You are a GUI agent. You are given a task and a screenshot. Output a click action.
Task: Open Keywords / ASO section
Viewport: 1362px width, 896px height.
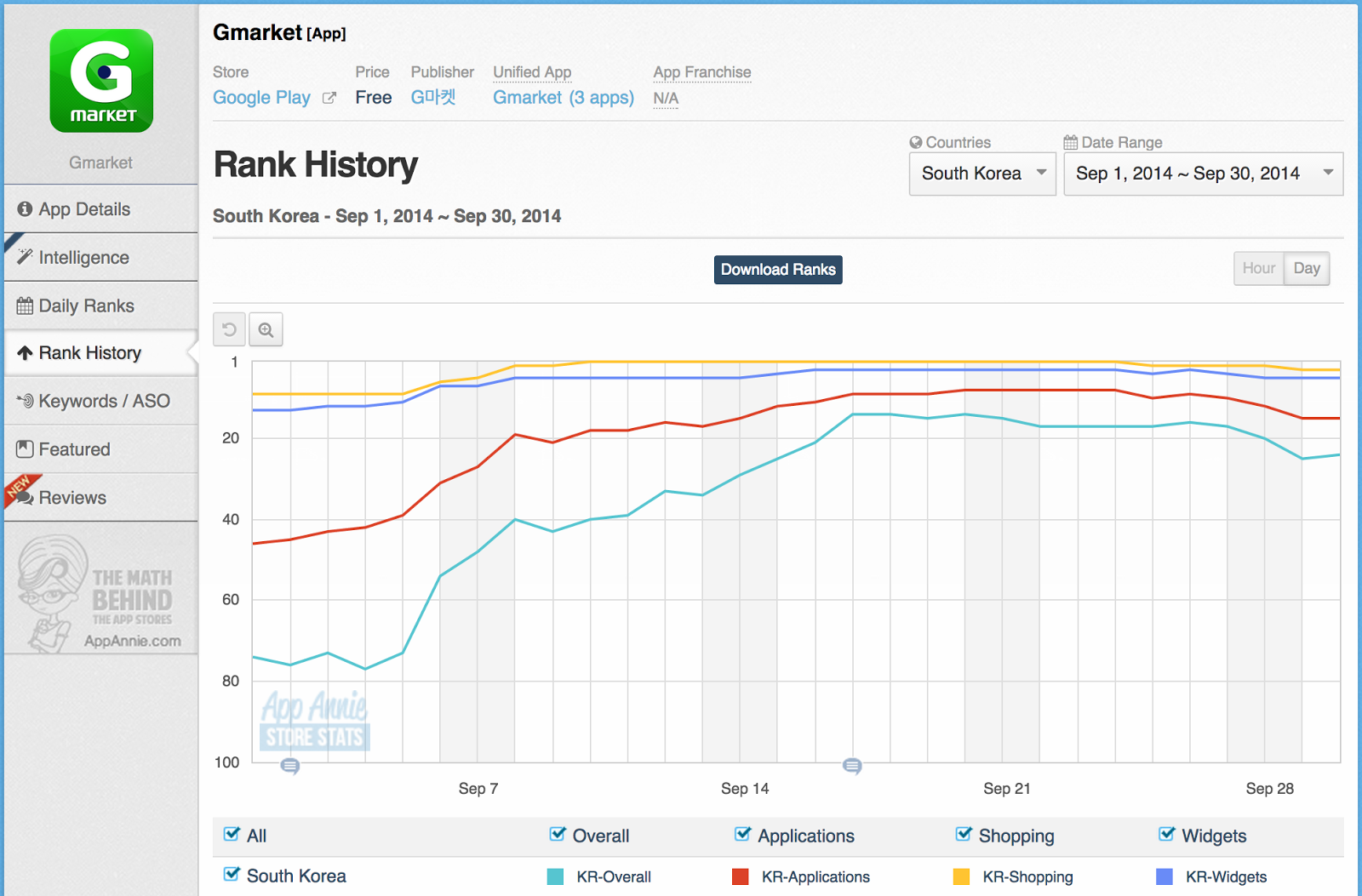pyautogui.click(x=101, y=401)
